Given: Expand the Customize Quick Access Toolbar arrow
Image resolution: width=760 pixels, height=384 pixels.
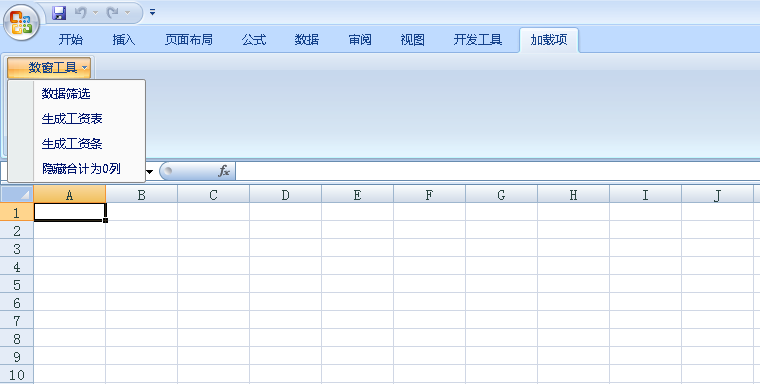Looking at the screenshot, I should tap(152, 13).
